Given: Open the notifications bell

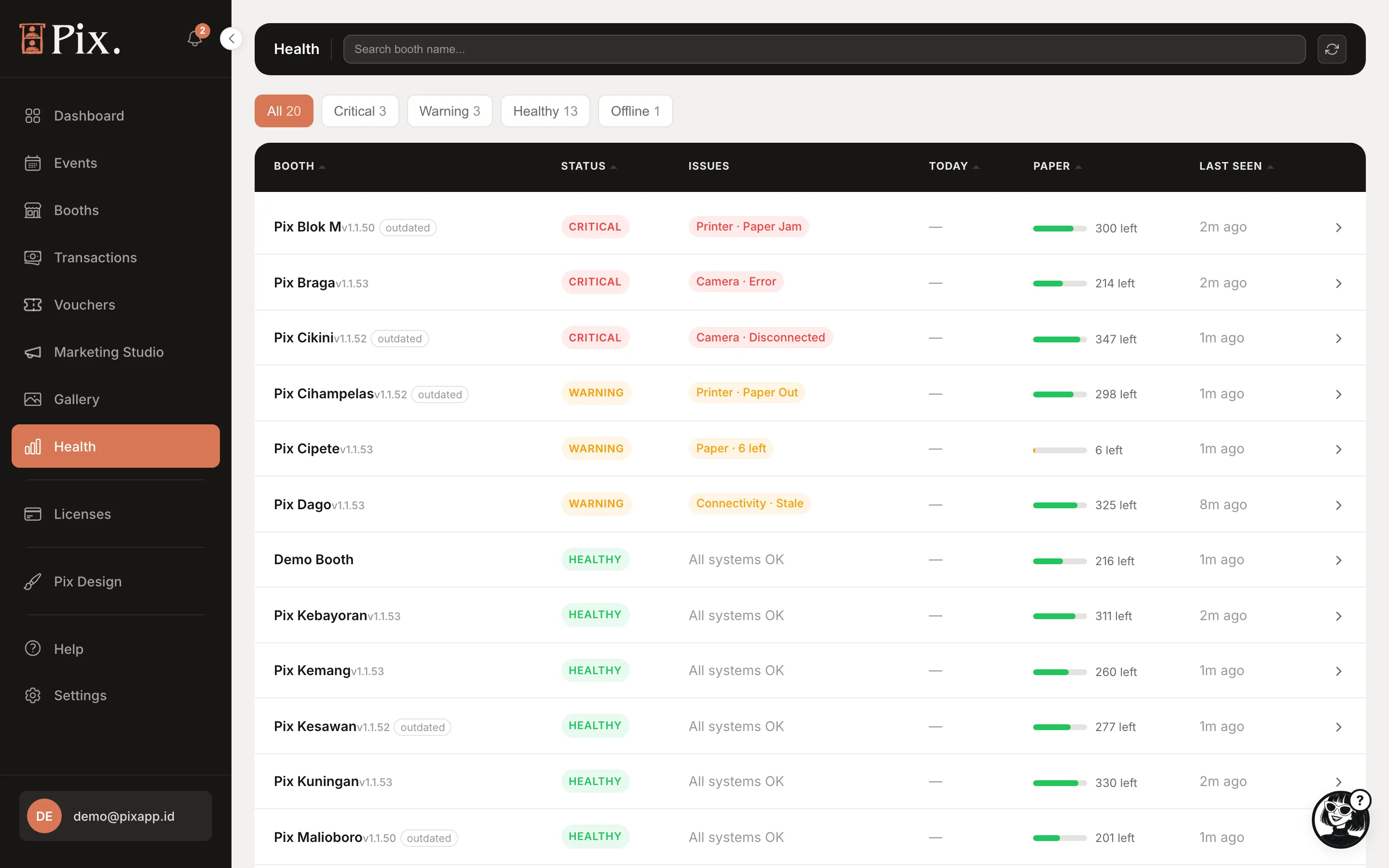Looking at the screenshot, I should tap(195, 39).
